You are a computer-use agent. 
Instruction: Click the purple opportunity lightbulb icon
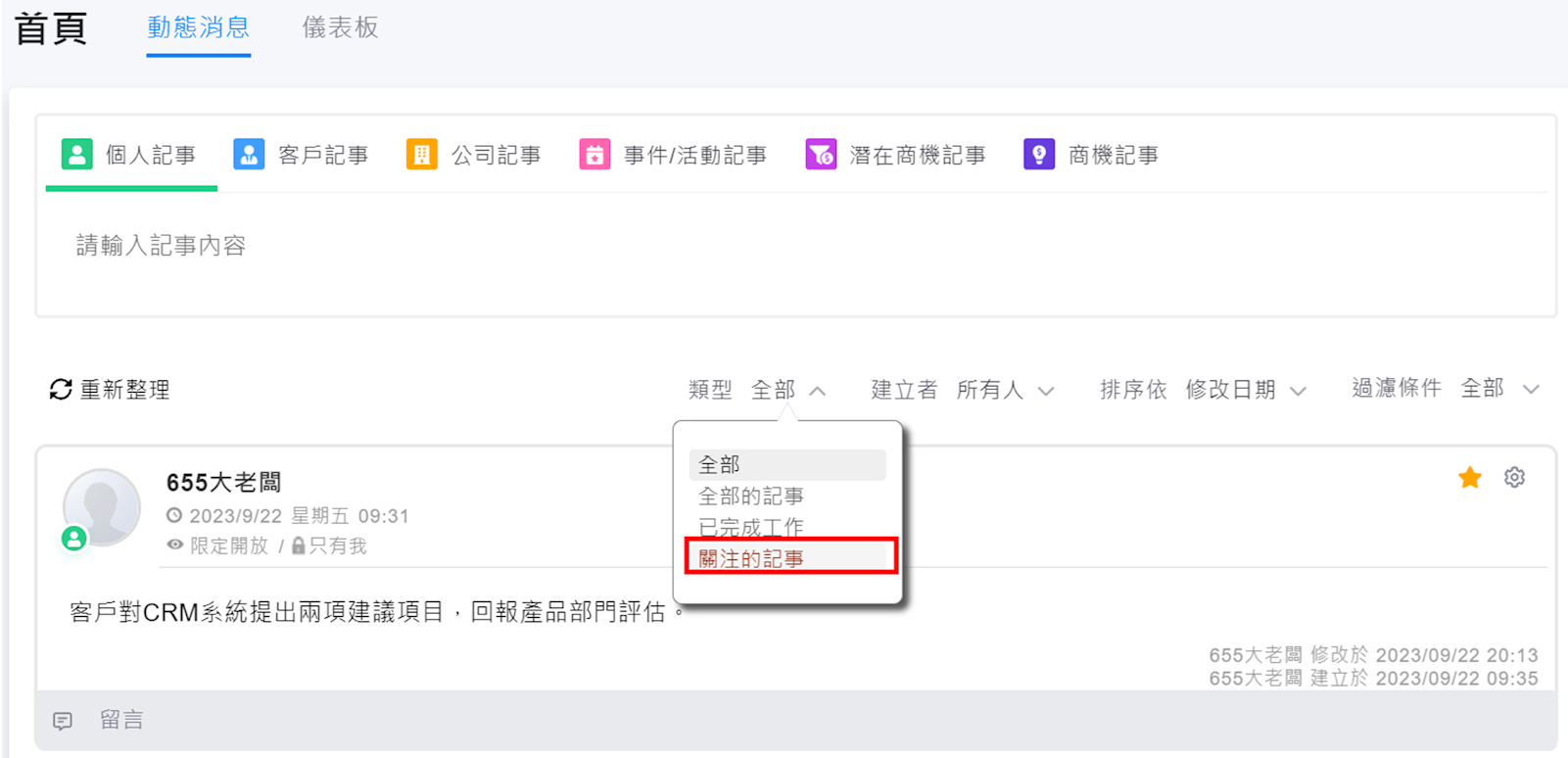tap(1039, 155)
